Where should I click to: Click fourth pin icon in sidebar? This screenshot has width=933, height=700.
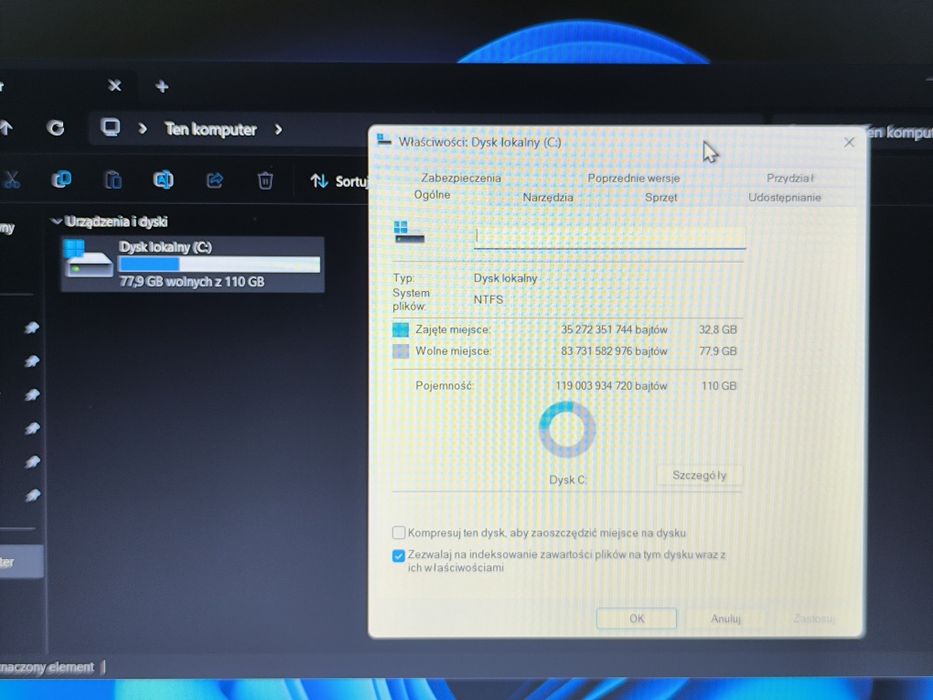point(32,428)
